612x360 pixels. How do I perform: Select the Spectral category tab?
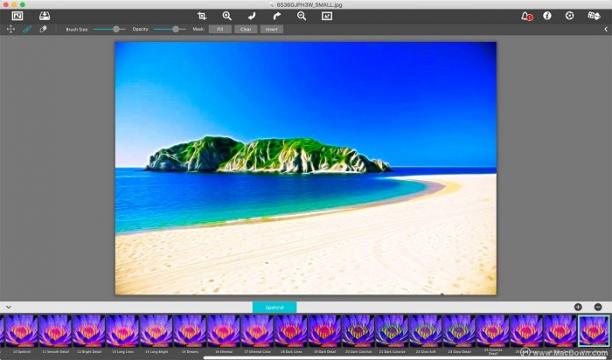tap(274, 307)
